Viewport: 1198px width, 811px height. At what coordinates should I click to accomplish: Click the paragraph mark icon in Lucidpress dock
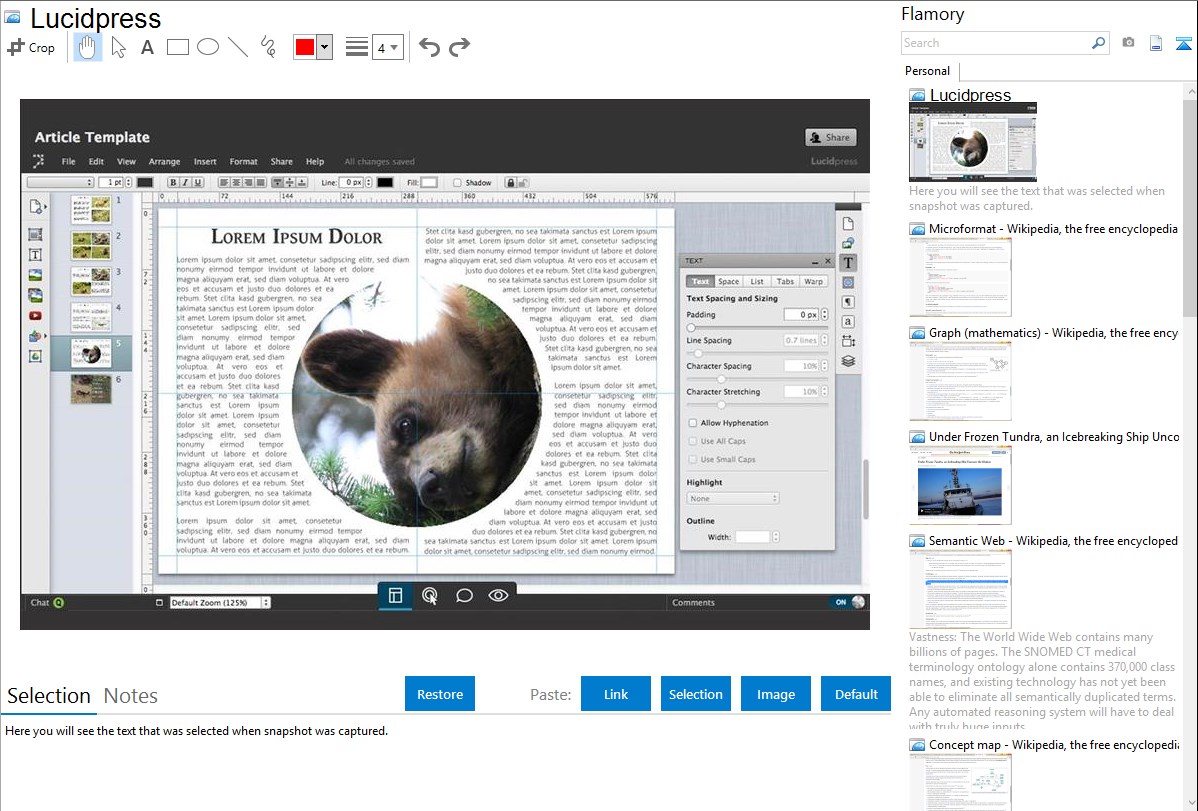(848, 302)
